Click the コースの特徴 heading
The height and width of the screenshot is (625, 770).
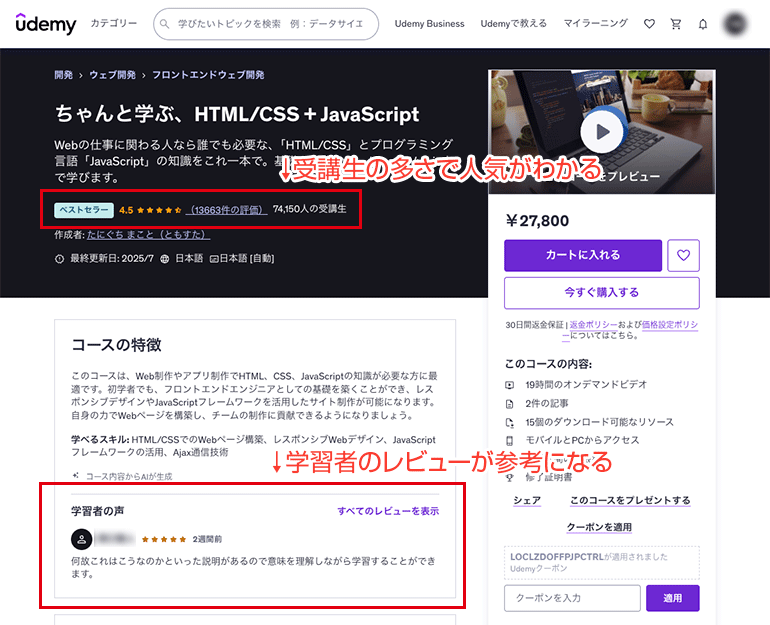(x=116, y=345)
